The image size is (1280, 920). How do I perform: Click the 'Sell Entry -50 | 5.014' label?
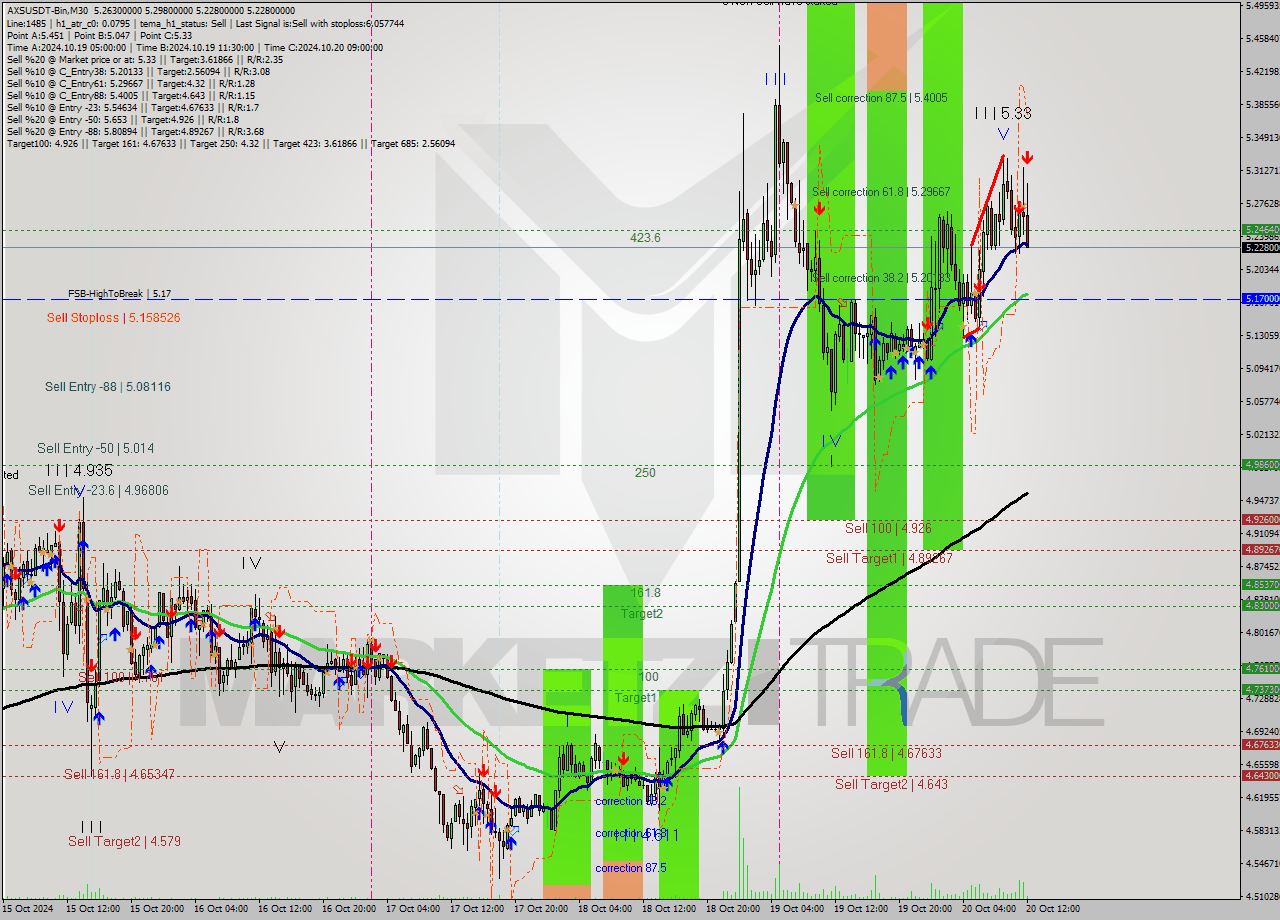pos(95,448)
